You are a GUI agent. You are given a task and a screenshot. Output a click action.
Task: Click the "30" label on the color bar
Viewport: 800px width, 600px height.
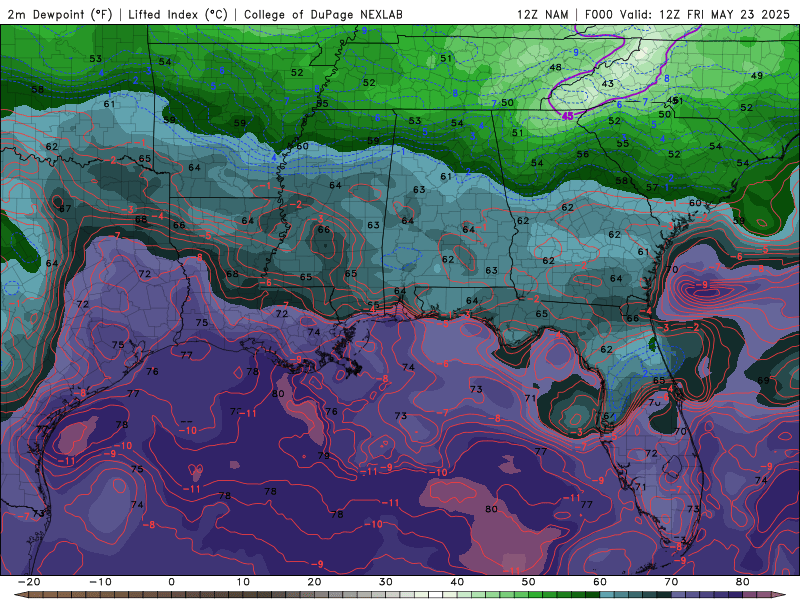[x=386, y=582]
